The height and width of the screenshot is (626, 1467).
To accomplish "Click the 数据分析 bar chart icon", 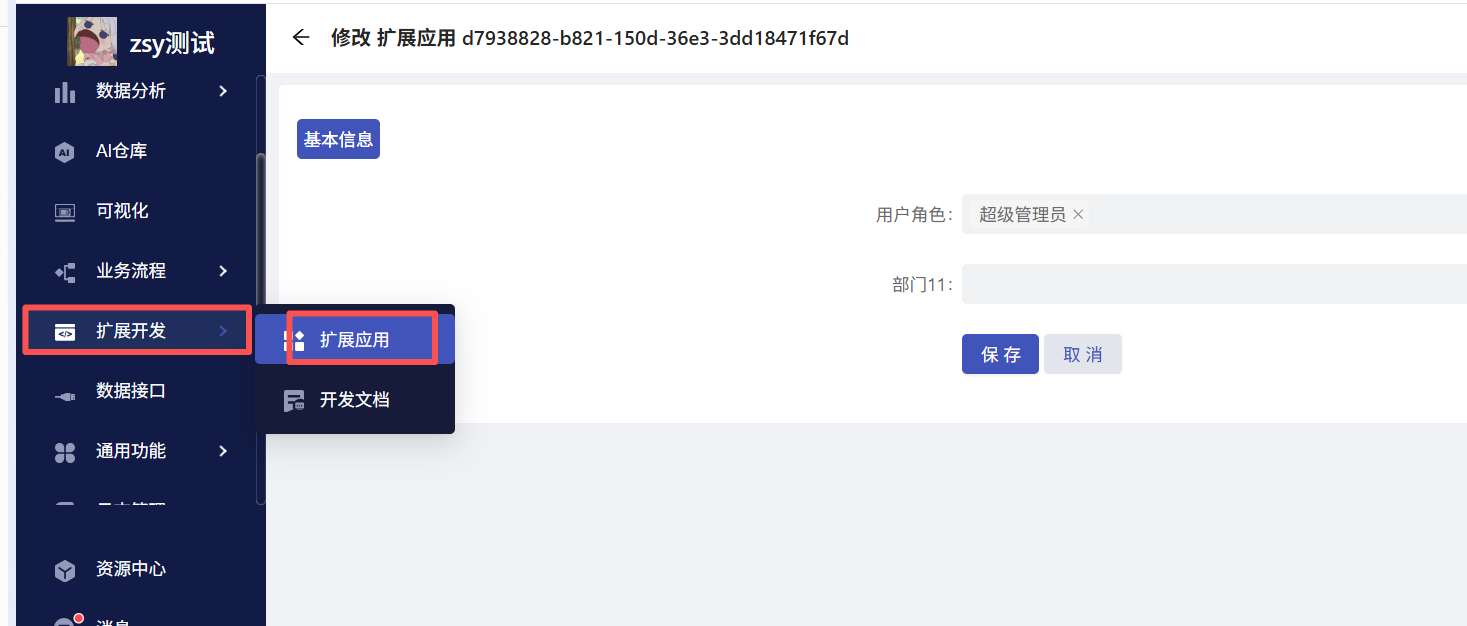I will coord(65,92).
